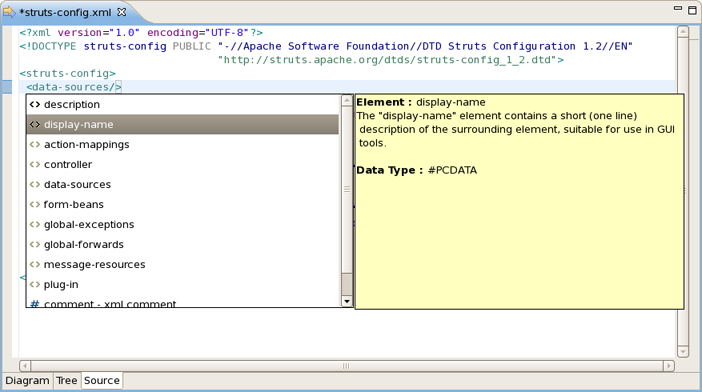Choose description from the completion list

tap(183, 104)
